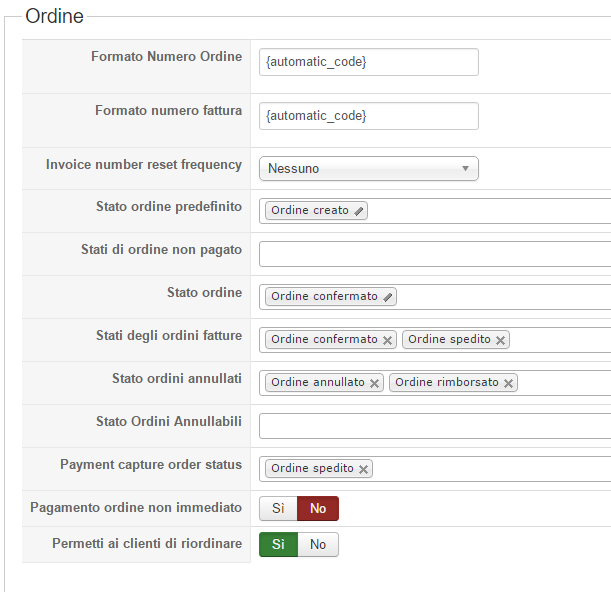Click Formato Numero Ordine input field
Screen dimensions: 611x592
click(368, 62)
